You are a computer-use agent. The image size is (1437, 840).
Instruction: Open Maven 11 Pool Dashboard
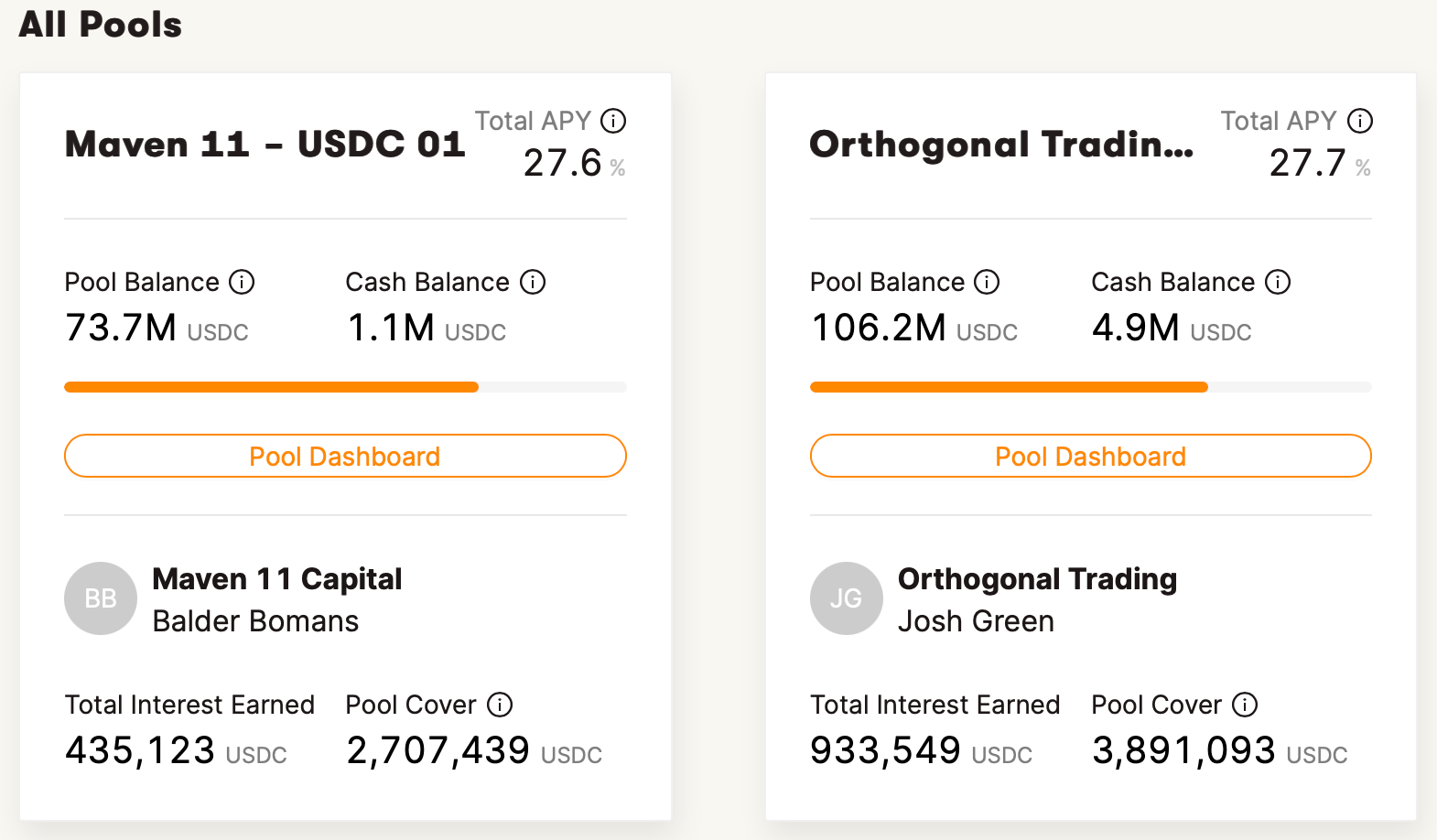345,456
